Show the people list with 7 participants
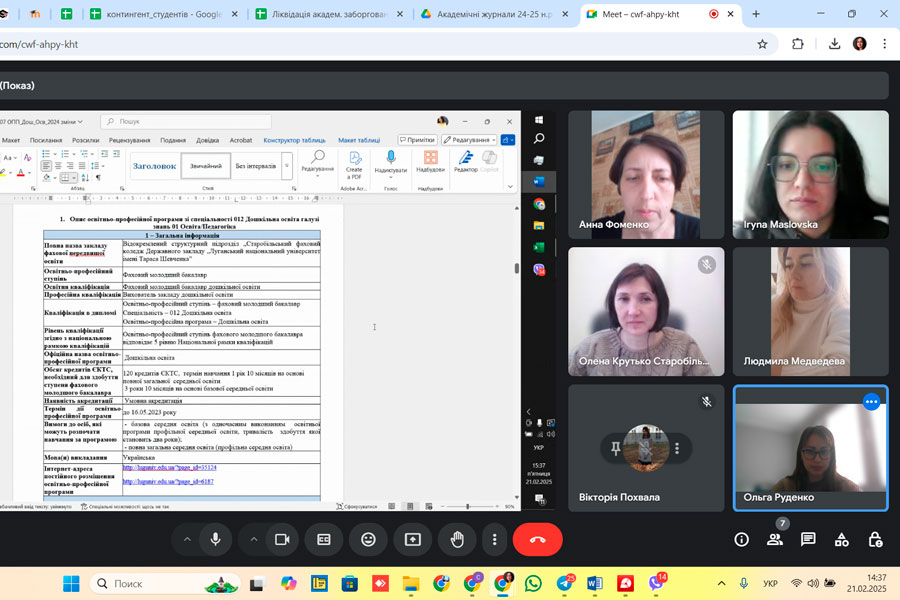900x600 pixels. [775, 540]
